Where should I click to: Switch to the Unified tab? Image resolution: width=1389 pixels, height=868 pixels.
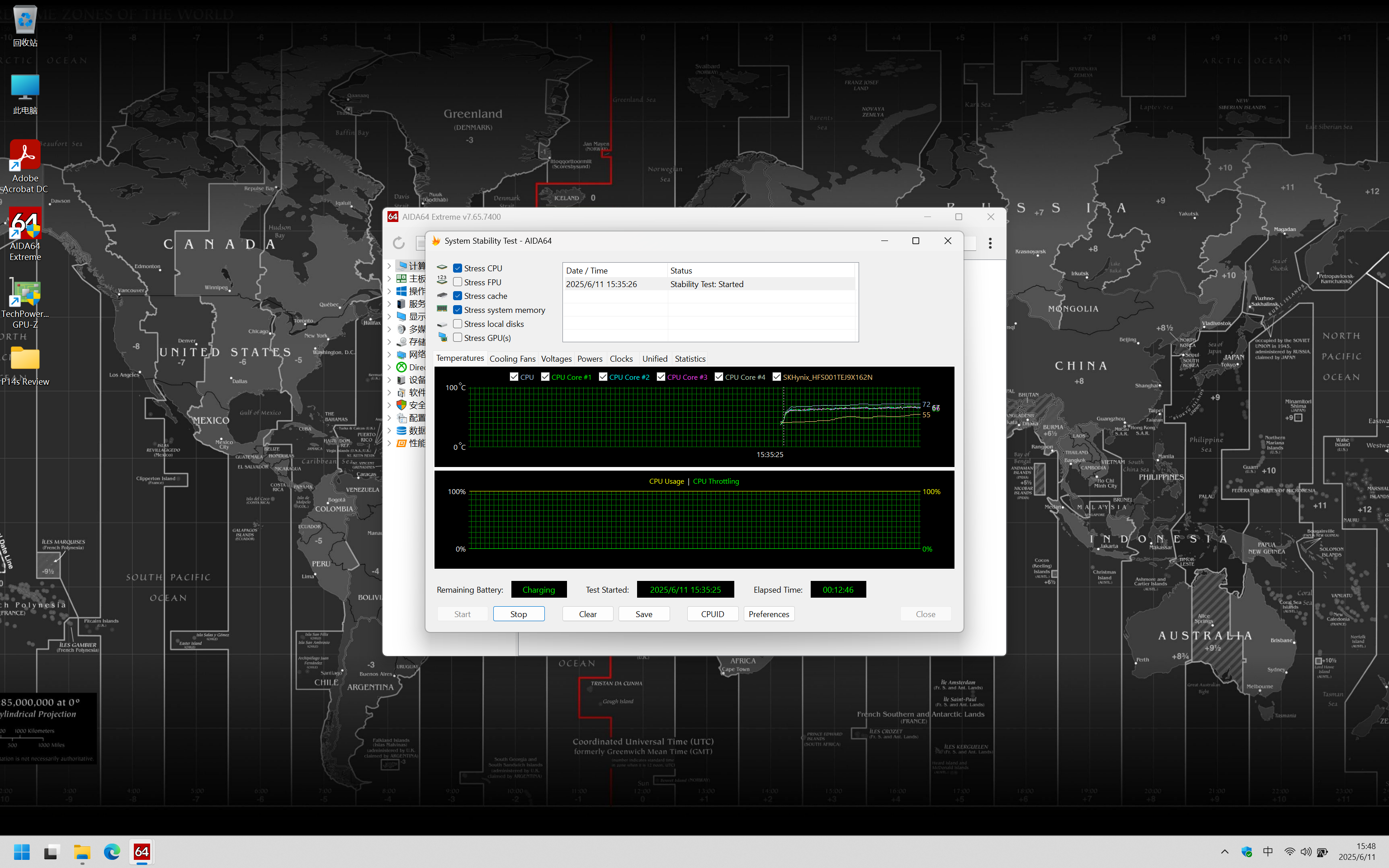tap(654, 359)
